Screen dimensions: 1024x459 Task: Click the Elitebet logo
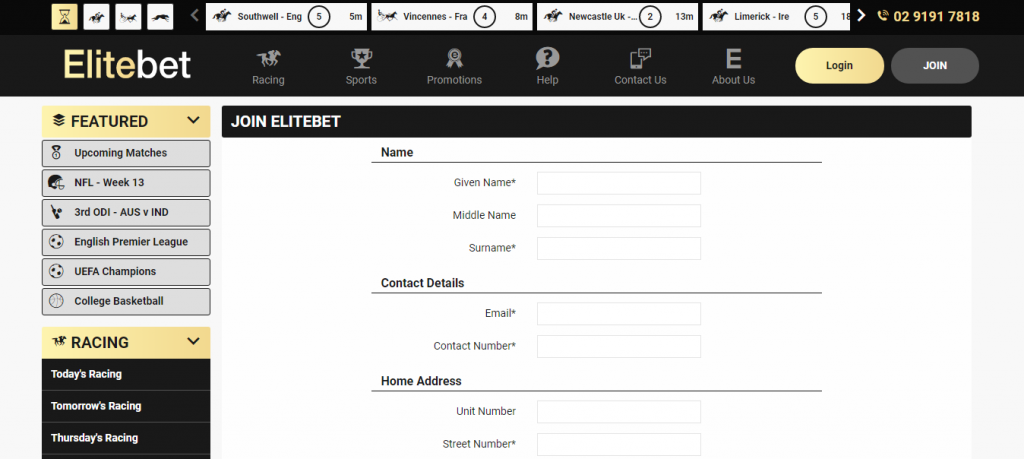click(127, 65)
